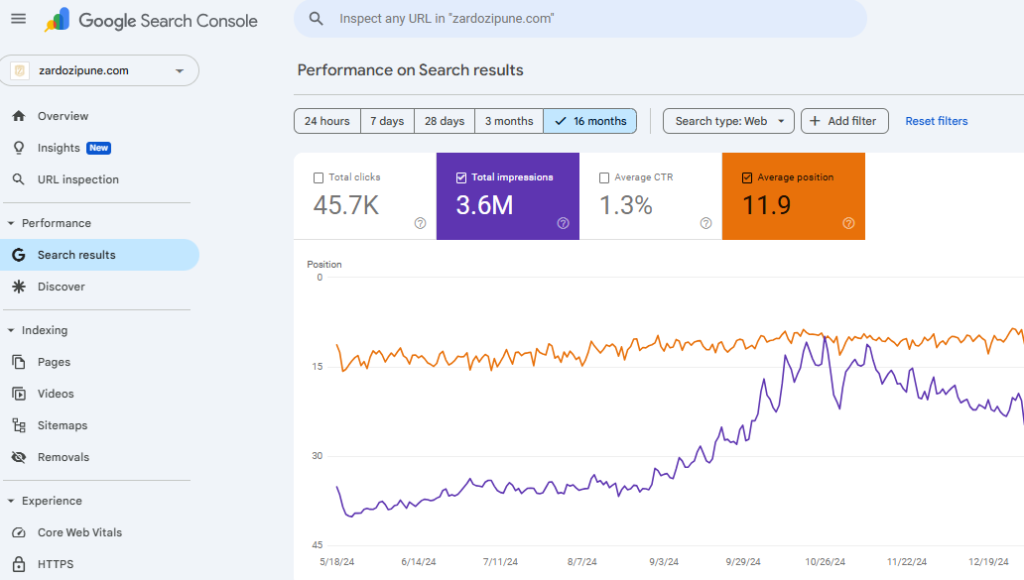Screen dimensions: 1024x580
Task: Uncheck the Total impressions checkbox
Action: [x=461, y=178]
